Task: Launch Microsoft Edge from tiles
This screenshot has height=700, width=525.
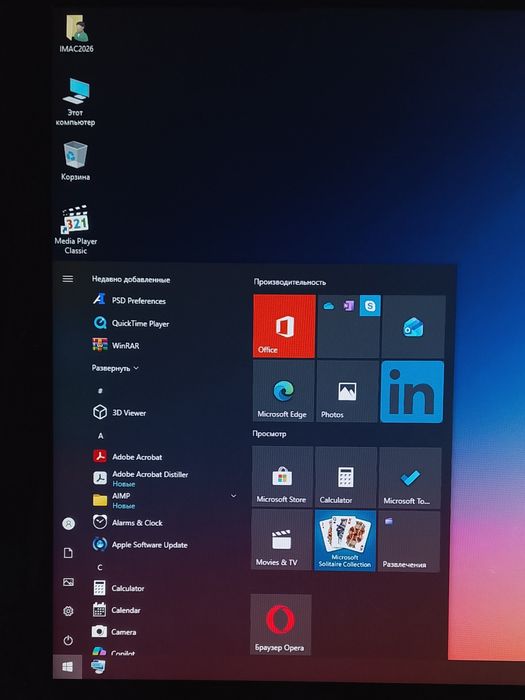Action: tap(283, 391)
